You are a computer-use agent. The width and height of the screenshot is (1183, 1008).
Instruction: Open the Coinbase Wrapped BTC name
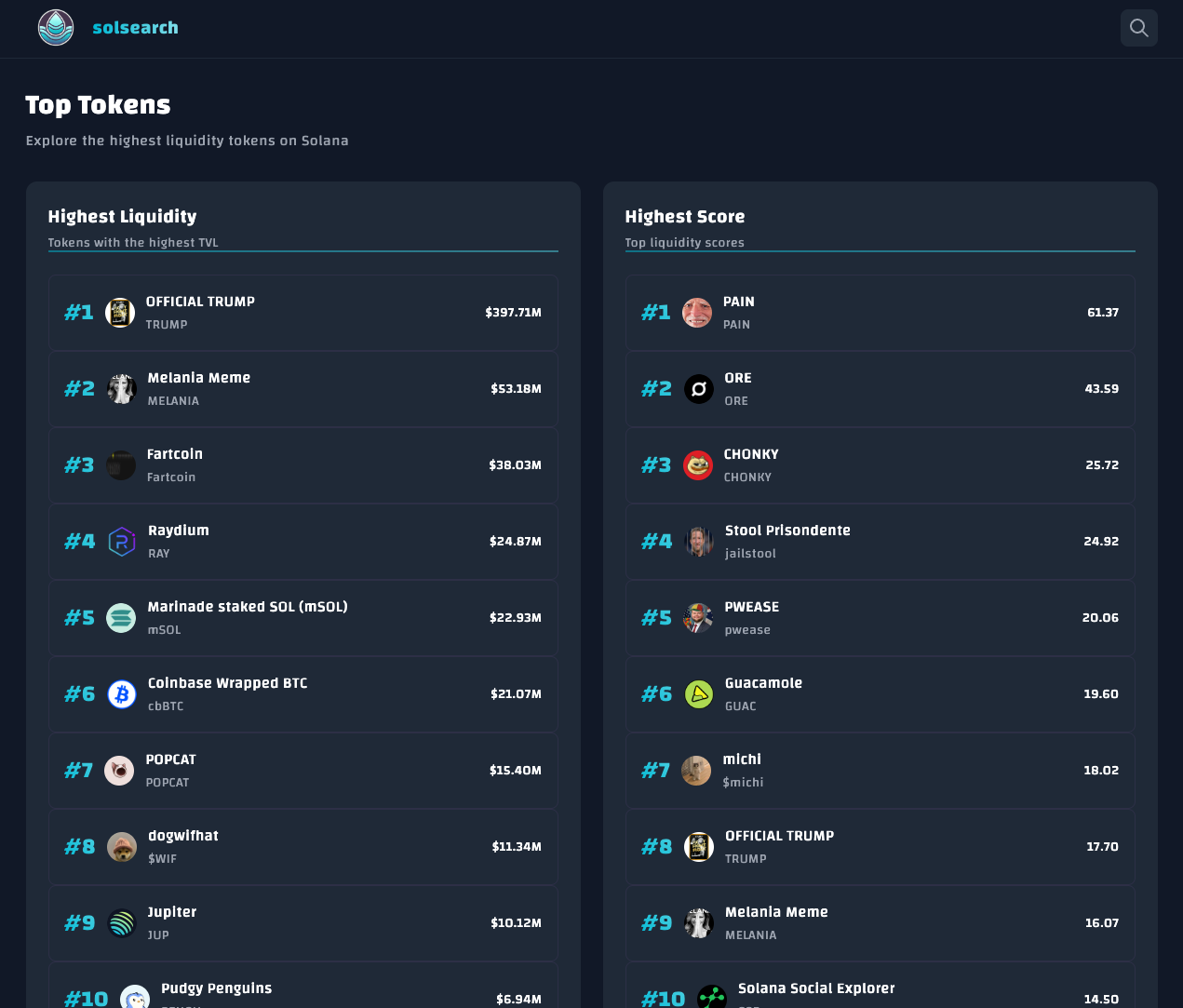point(228,683)
